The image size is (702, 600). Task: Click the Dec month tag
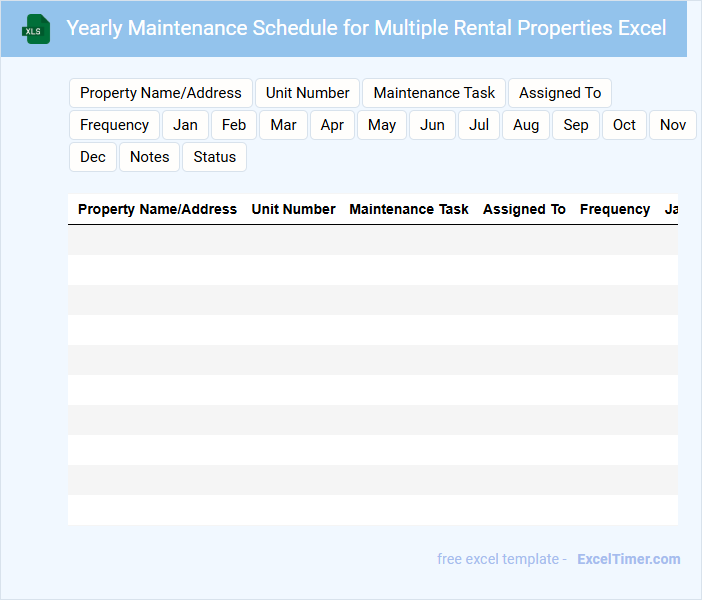93,157
